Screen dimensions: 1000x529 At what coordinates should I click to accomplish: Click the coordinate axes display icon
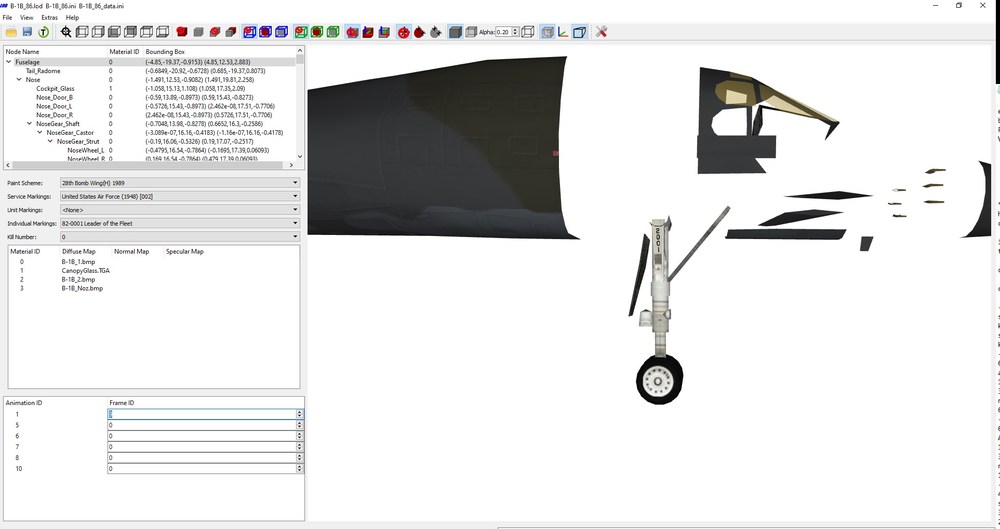coord(562,32)
